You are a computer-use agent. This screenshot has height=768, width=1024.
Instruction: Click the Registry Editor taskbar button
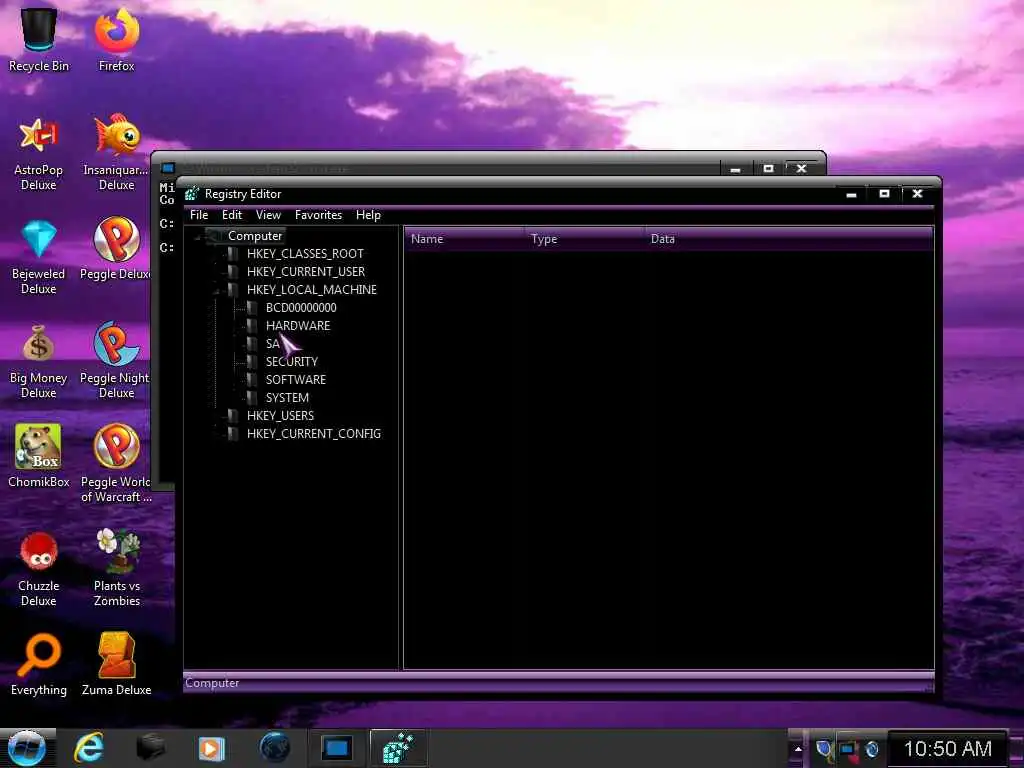click(x=399, y=748)
